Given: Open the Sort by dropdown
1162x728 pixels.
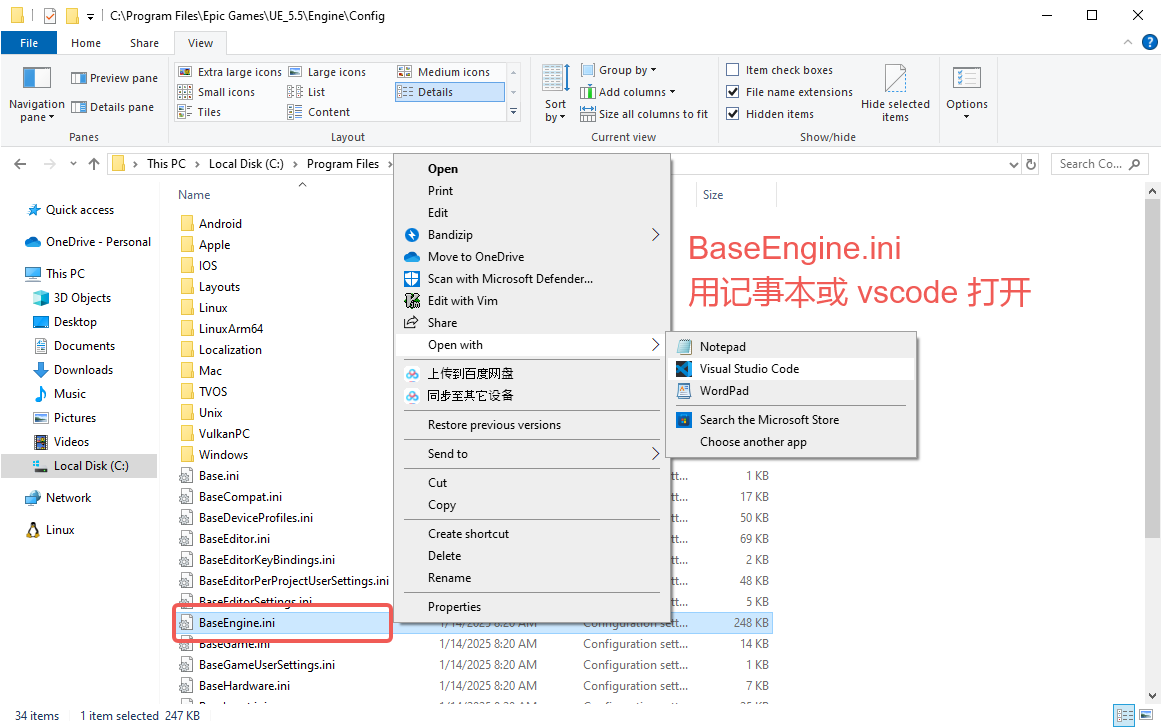Looking at the screenshot, I should [555, 94].
